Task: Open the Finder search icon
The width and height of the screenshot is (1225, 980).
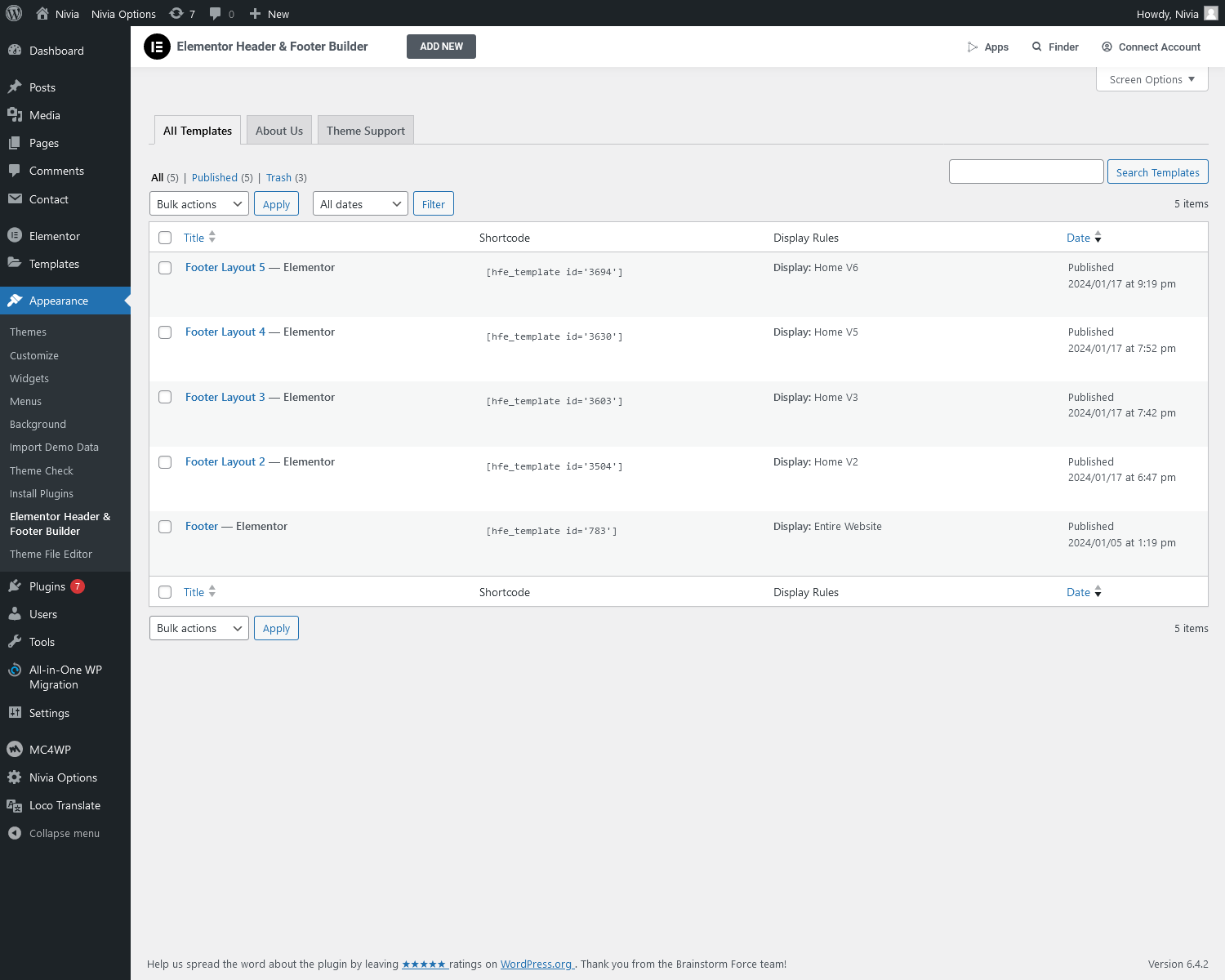Action: pos(1037,47)
